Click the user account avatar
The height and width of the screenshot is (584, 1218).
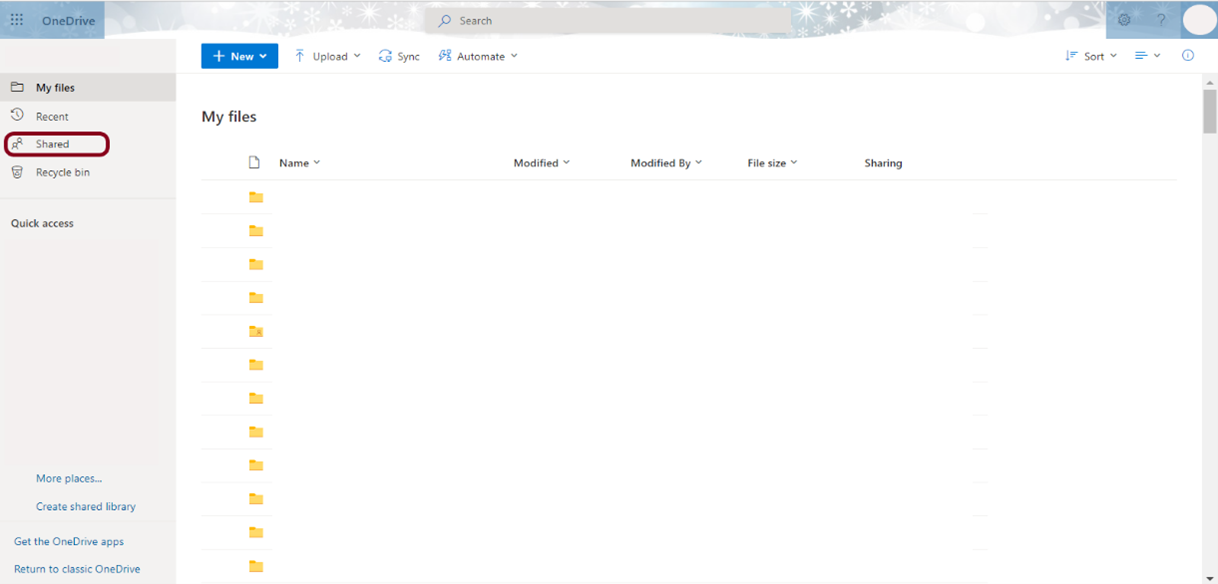[x=1199, y=20]
